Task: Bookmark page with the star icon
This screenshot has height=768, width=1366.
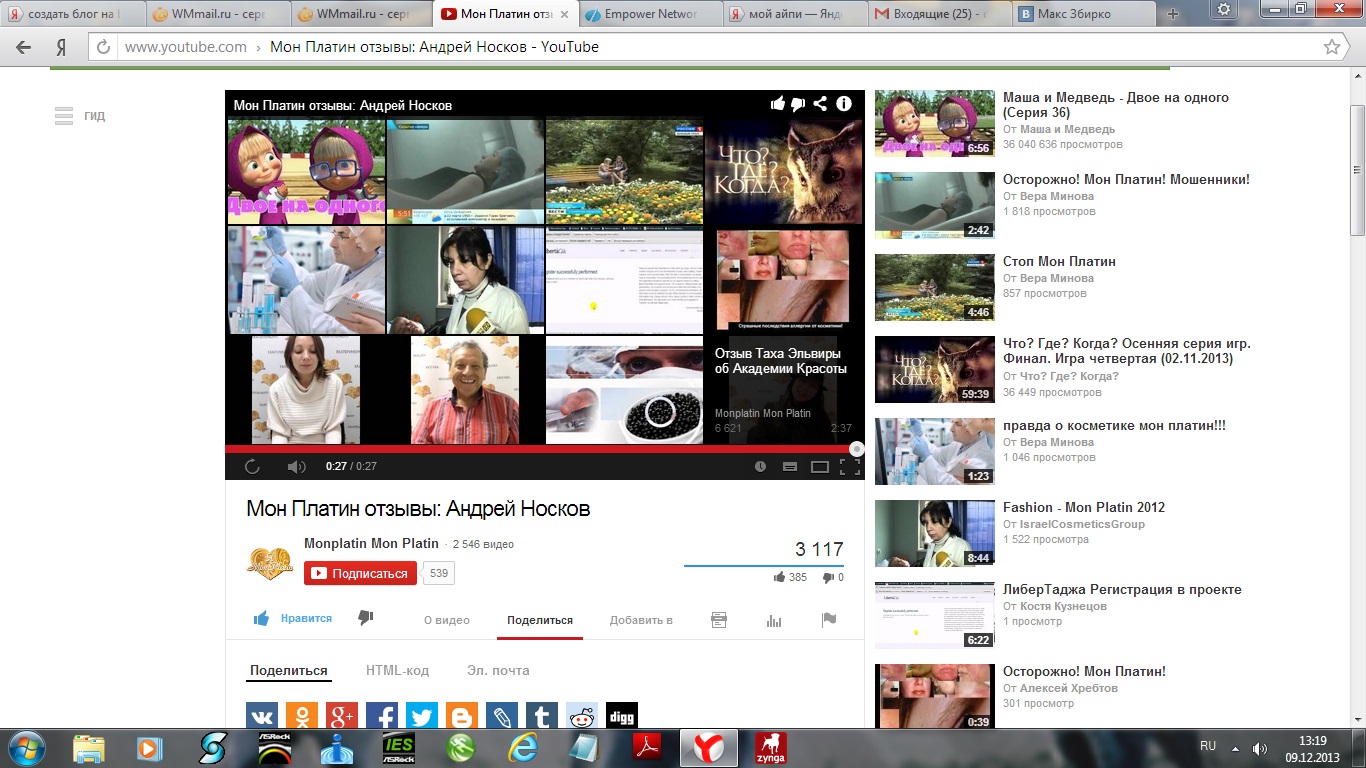Action: tap(1331, 47)
